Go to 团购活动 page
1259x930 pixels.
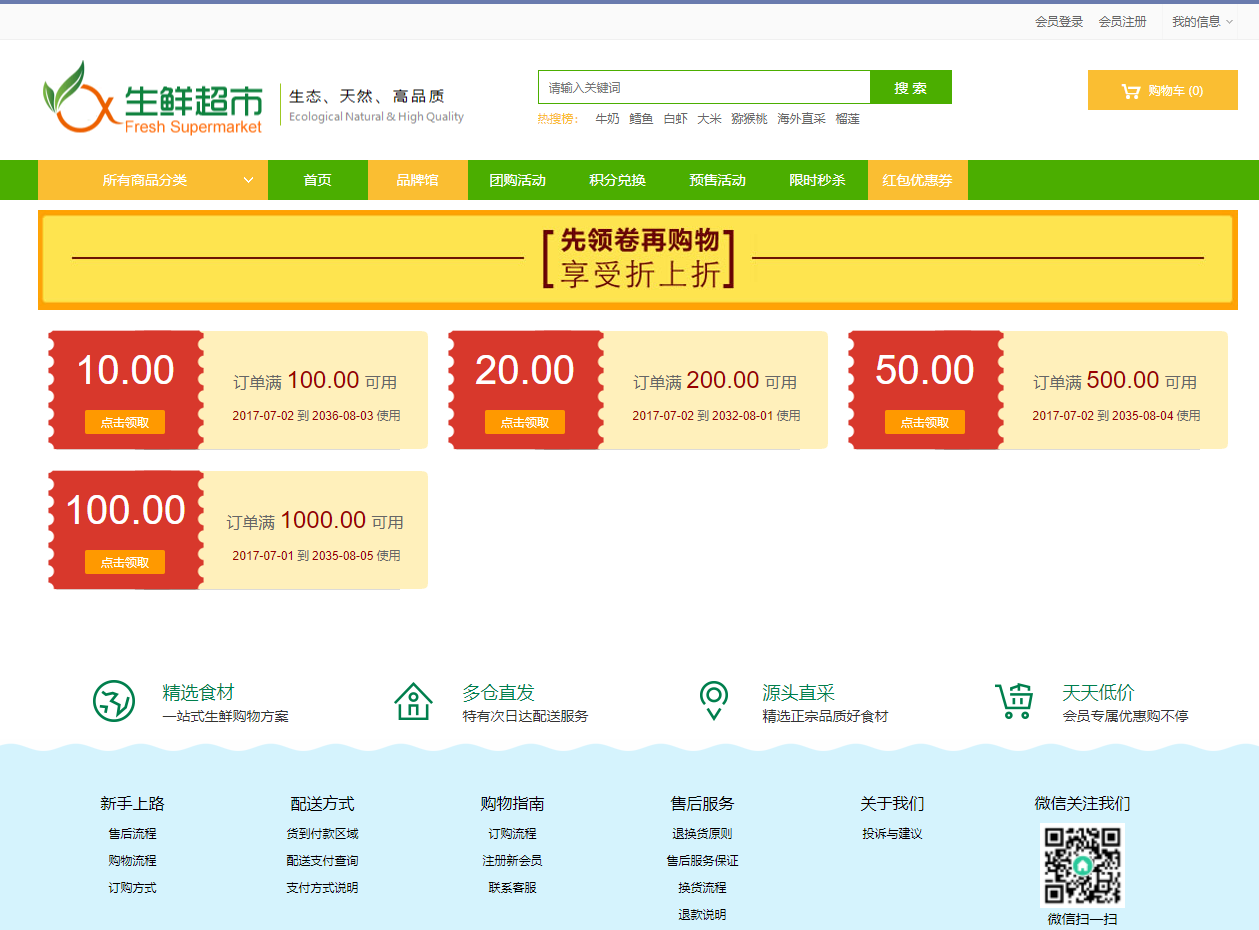click(518, 180)
